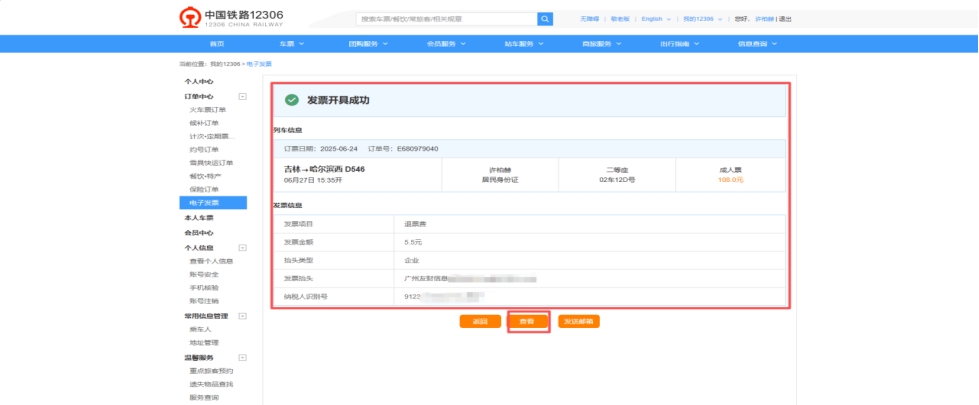Open 雪具快运订单 in the sidebar
The height and width of the screenshot is (405, 979).
[x=211, y=163]
